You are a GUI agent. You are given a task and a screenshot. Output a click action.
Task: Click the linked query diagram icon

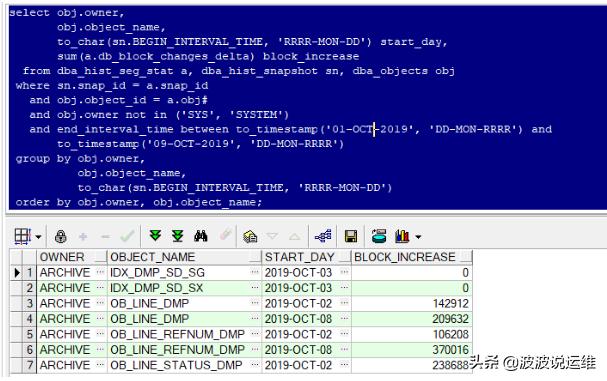(323, 236)
